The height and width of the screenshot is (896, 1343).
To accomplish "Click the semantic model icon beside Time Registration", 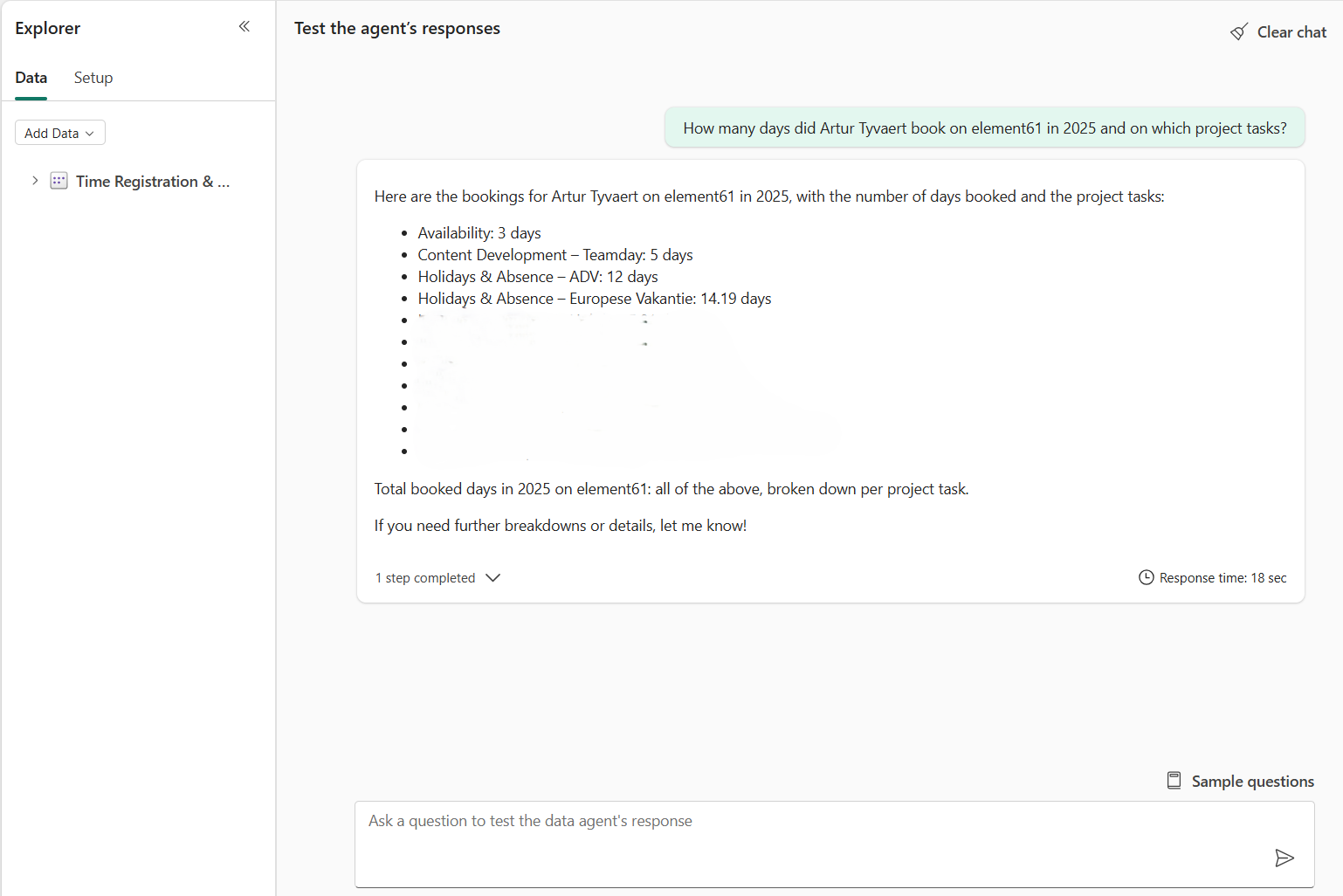I will point(59,181).
